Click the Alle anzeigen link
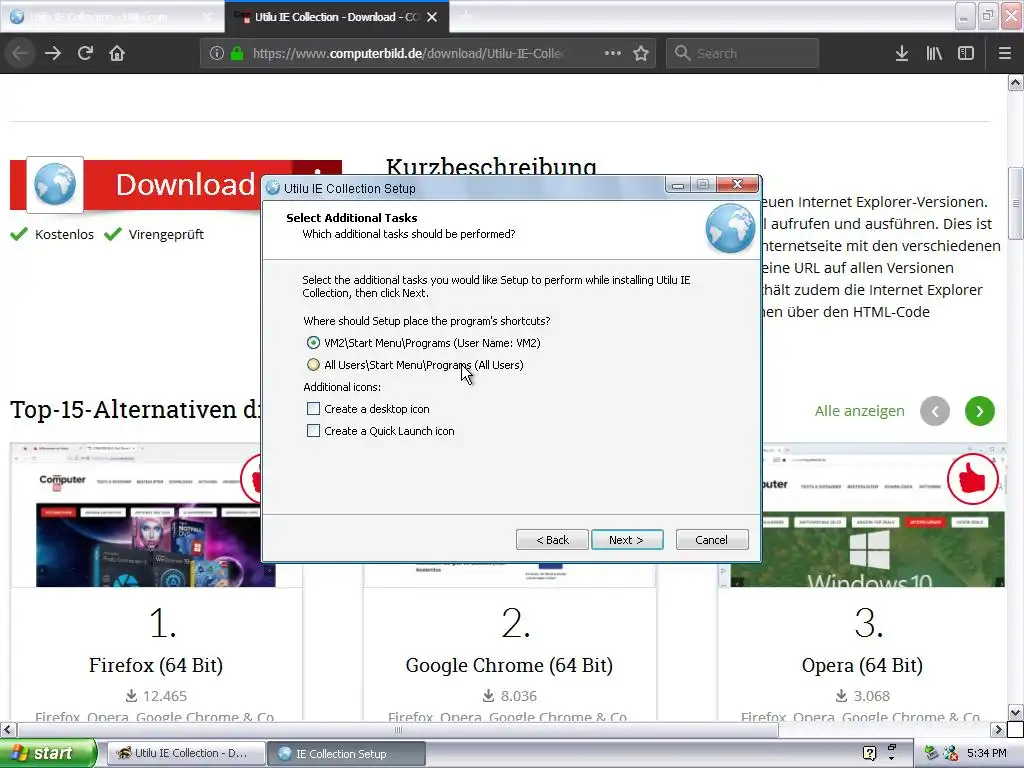The image size is (1024, 768). (859, 411)
